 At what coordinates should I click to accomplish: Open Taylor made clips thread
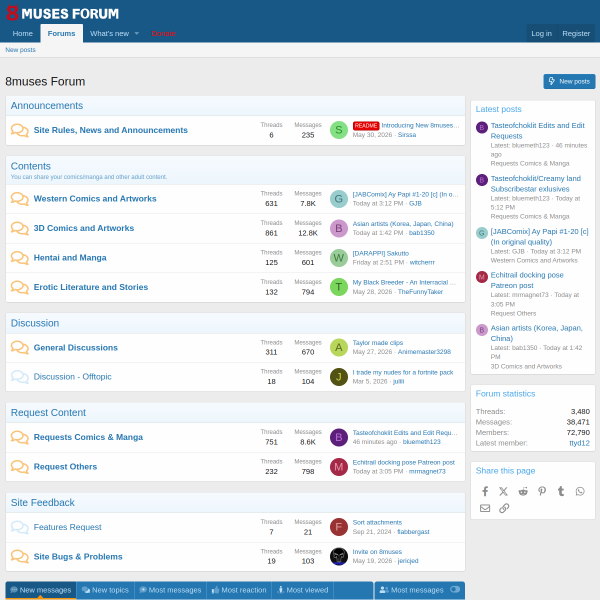[378, 343]
